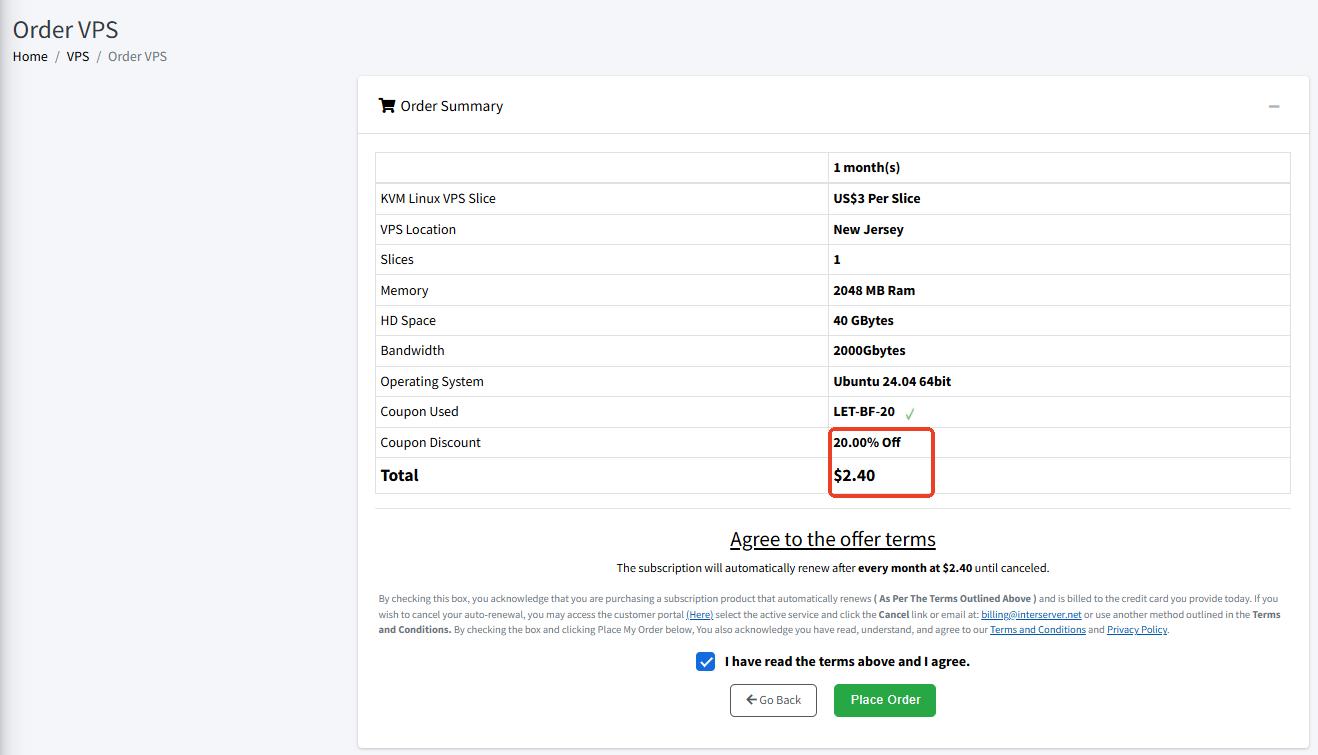Go back using the Go Back button
Screen dimensions: 1318x755
click(x=773, y=700)
